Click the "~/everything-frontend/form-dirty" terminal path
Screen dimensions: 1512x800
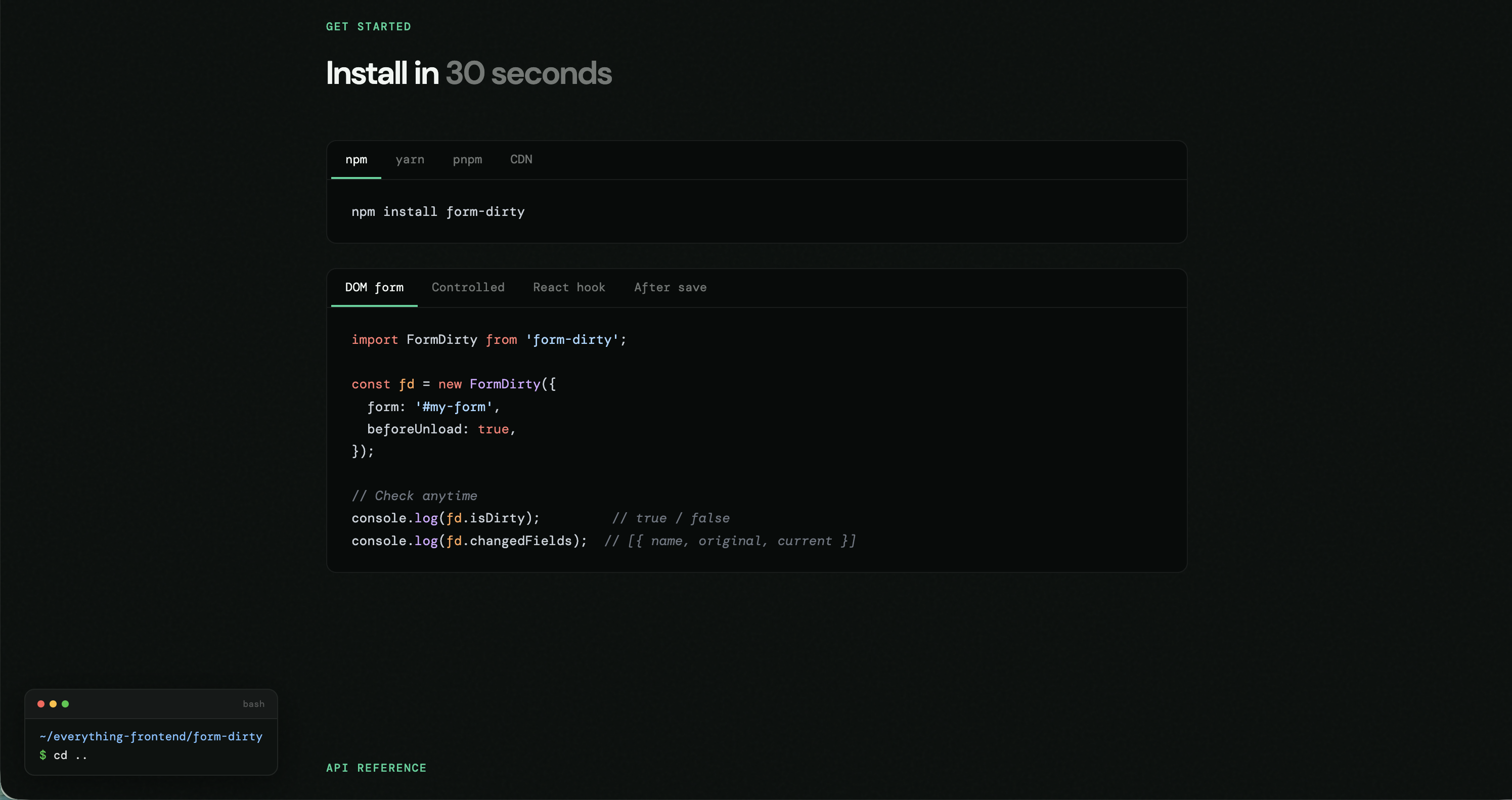(151, 737)
